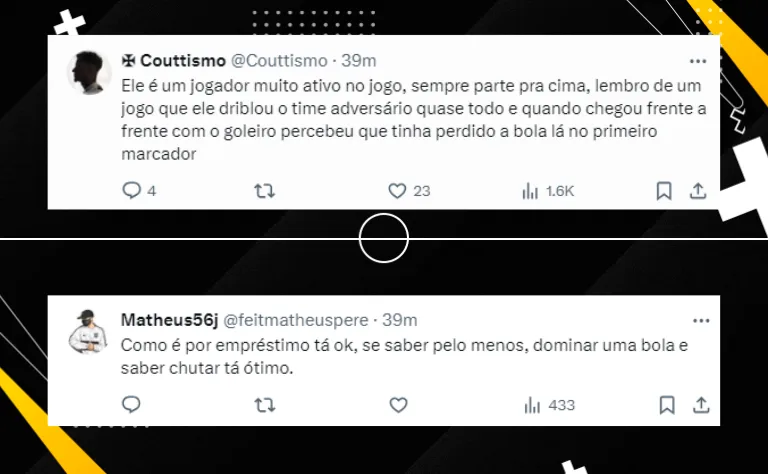This screenshot has height=474, width=768.
Task: Like the Matheus56j tweet
Action: pos(398,405)
